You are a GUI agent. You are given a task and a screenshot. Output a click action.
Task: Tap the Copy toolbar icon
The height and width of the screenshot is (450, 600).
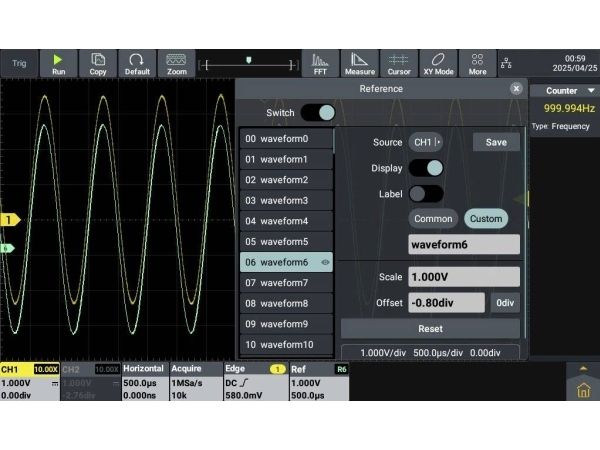pos(98,64)
